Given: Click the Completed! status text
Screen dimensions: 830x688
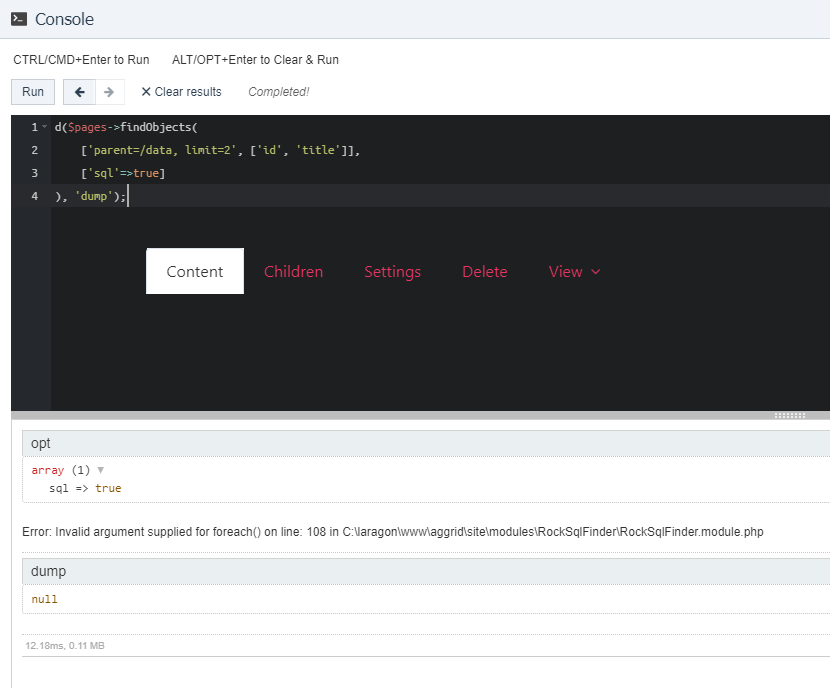Looking at the screenshot, I should click(x=278, y=92).
